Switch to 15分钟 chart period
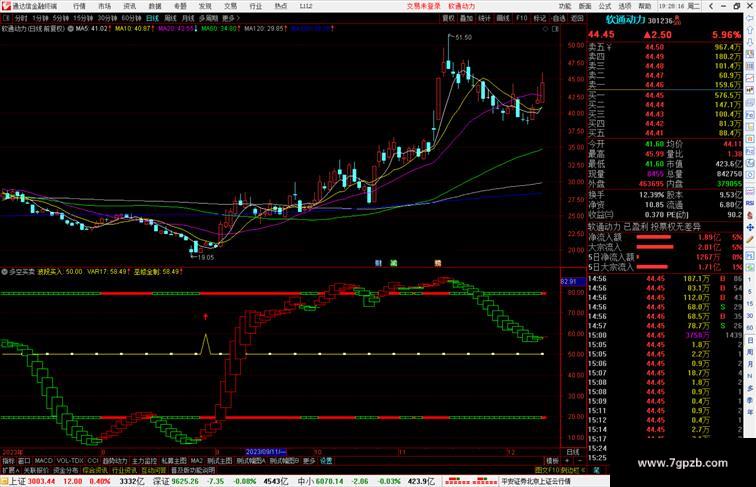The image size is (756, 487). click(x=83, y=18)
